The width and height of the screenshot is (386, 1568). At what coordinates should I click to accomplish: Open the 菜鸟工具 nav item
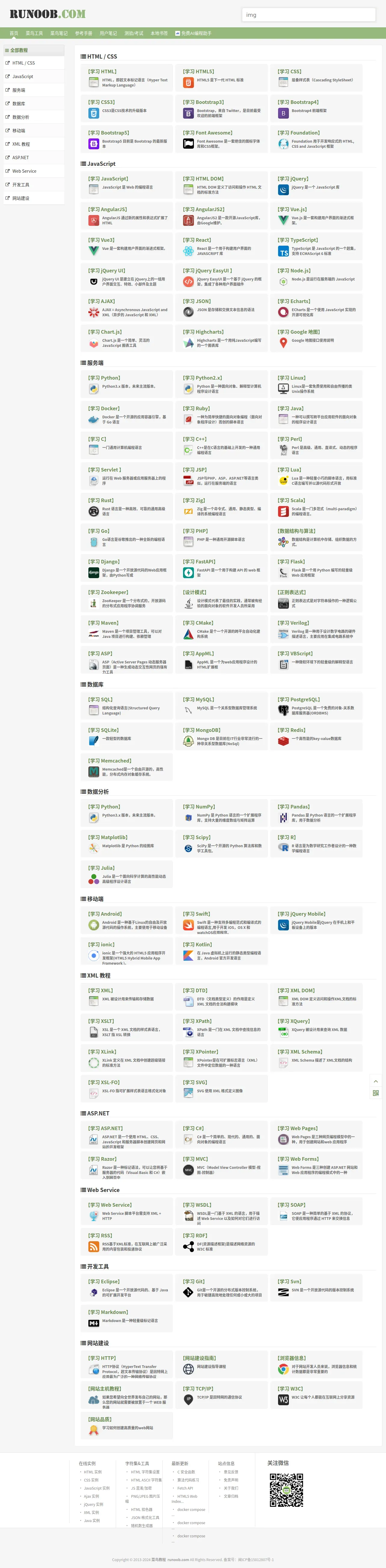click(34, 33)
